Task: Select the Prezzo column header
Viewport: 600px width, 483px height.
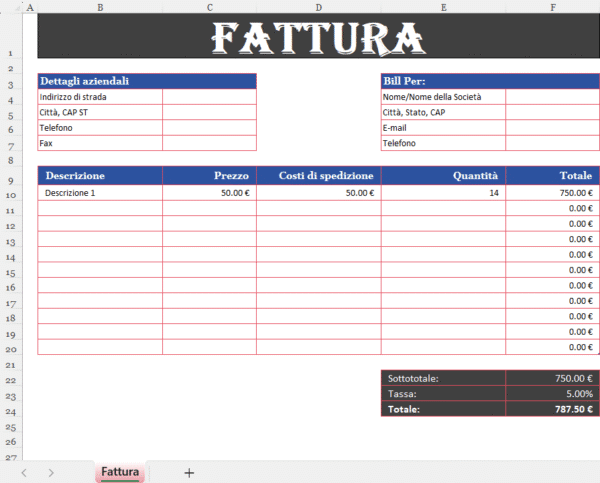Action: point(209,176)
